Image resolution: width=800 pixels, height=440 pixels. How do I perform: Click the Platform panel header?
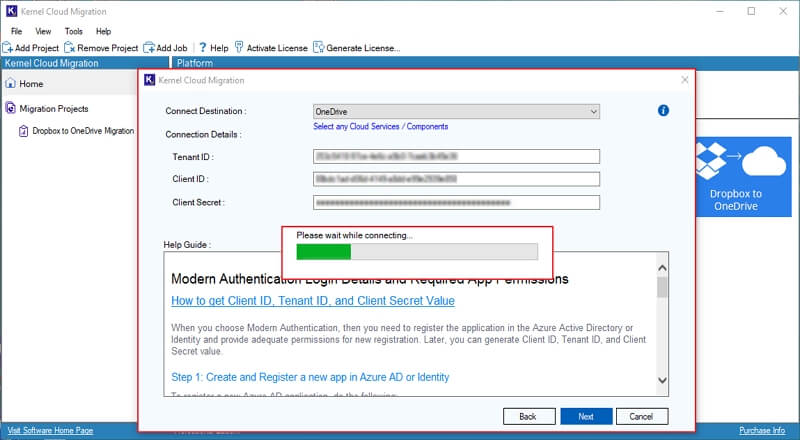(x=195, y=63)
